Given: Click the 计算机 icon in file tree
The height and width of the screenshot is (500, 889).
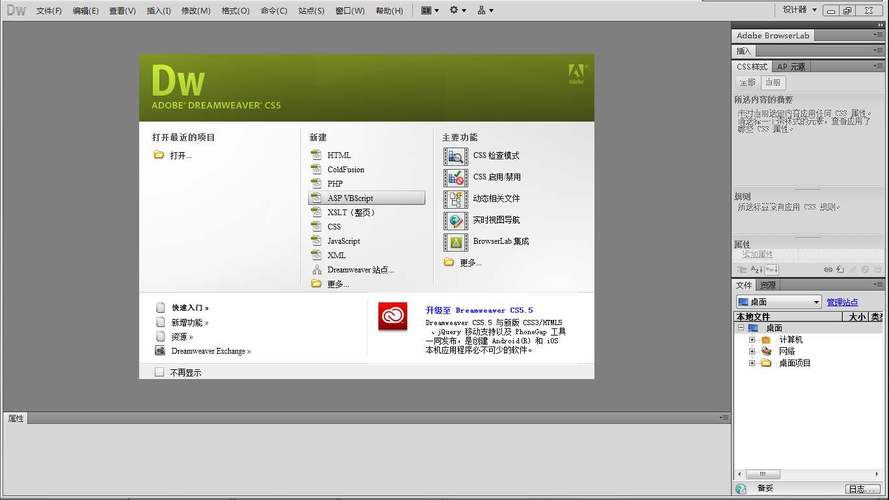Looking at the screenshot, I should point(767,340).
